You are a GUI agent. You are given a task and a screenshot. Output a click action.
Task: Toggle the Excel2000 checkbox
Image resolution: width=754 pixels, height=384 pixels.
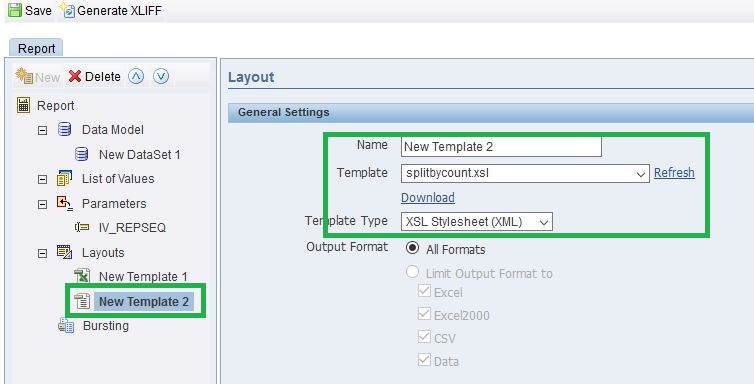(424, 314)
